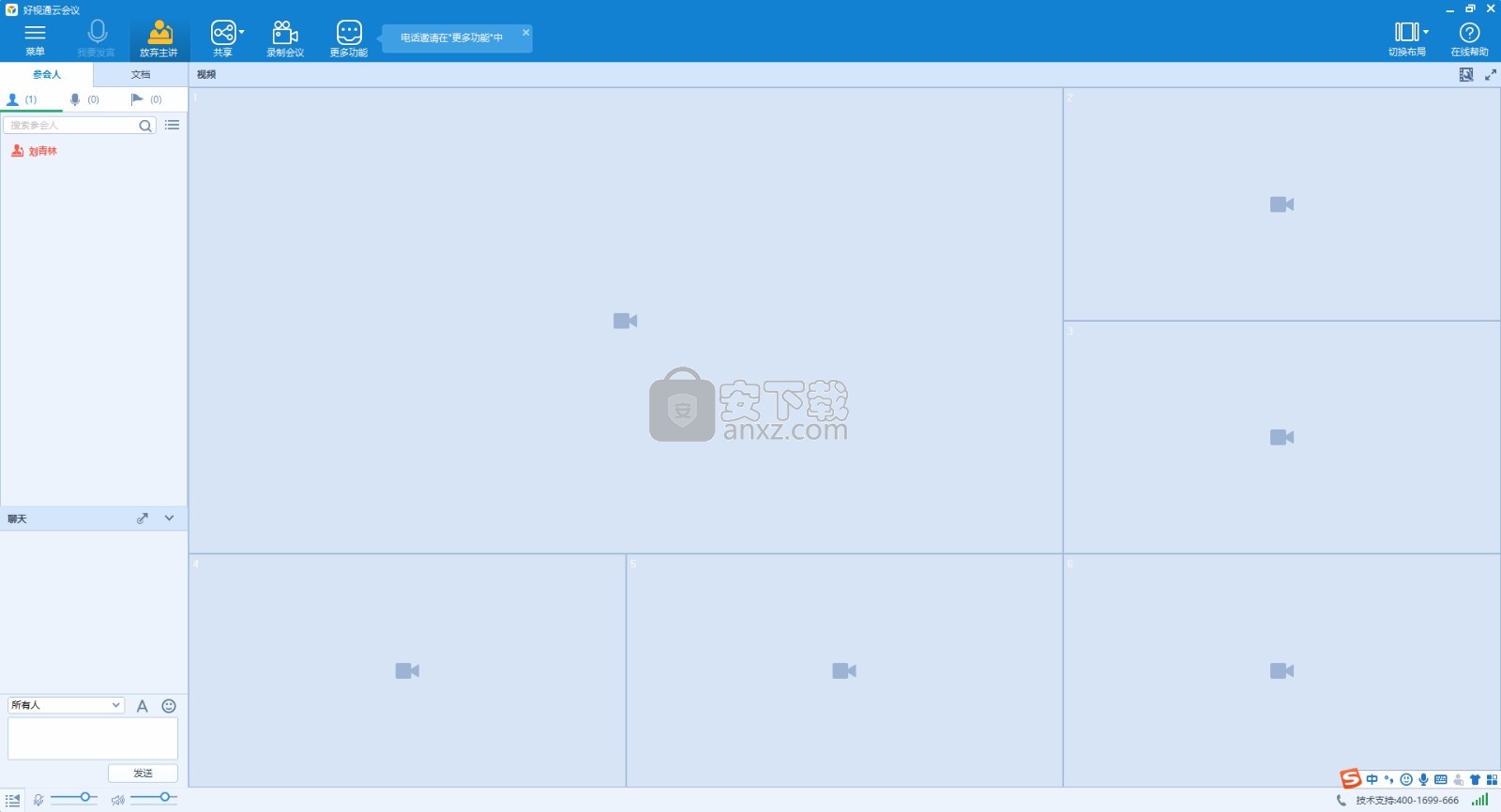
Task: Switch to the 文档 tab
Action: [x=141, y=74]
